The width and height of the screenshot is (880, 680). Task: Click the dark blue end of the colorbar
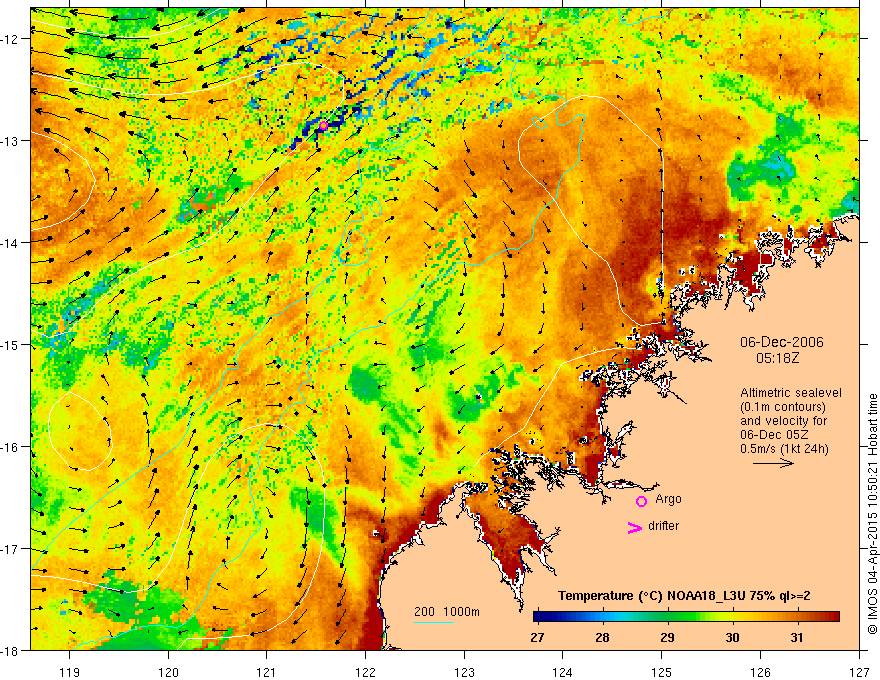pos(539,617)
